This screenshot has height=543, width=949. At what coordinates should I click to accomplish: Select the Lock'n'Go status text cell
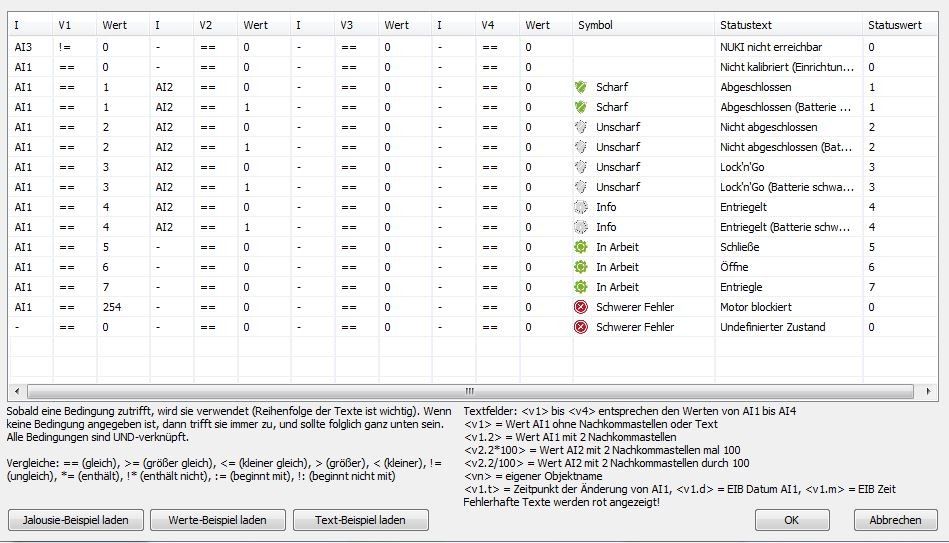[742, 167]
